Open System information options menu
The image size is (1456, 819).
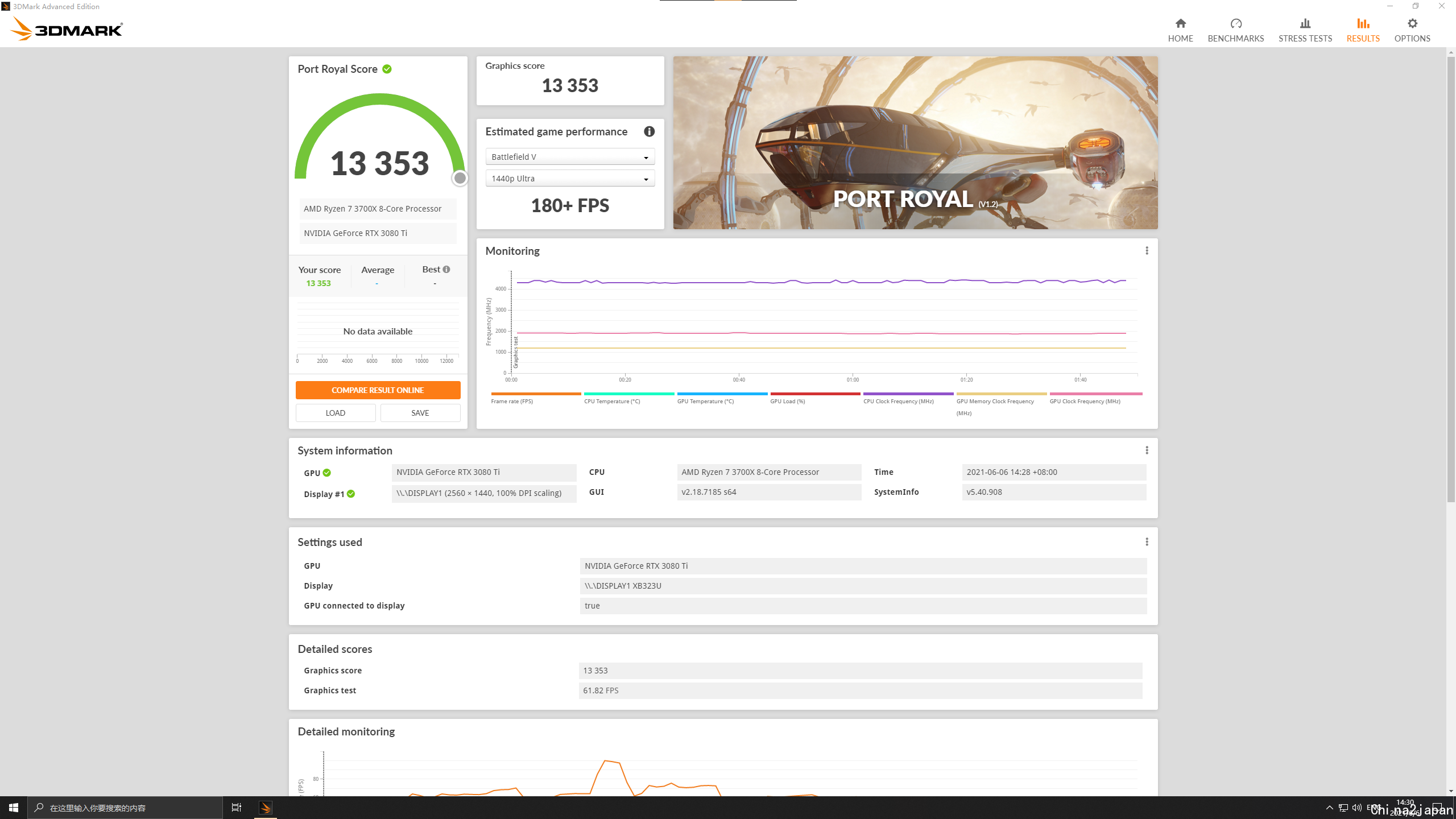tap(1147, 450)
